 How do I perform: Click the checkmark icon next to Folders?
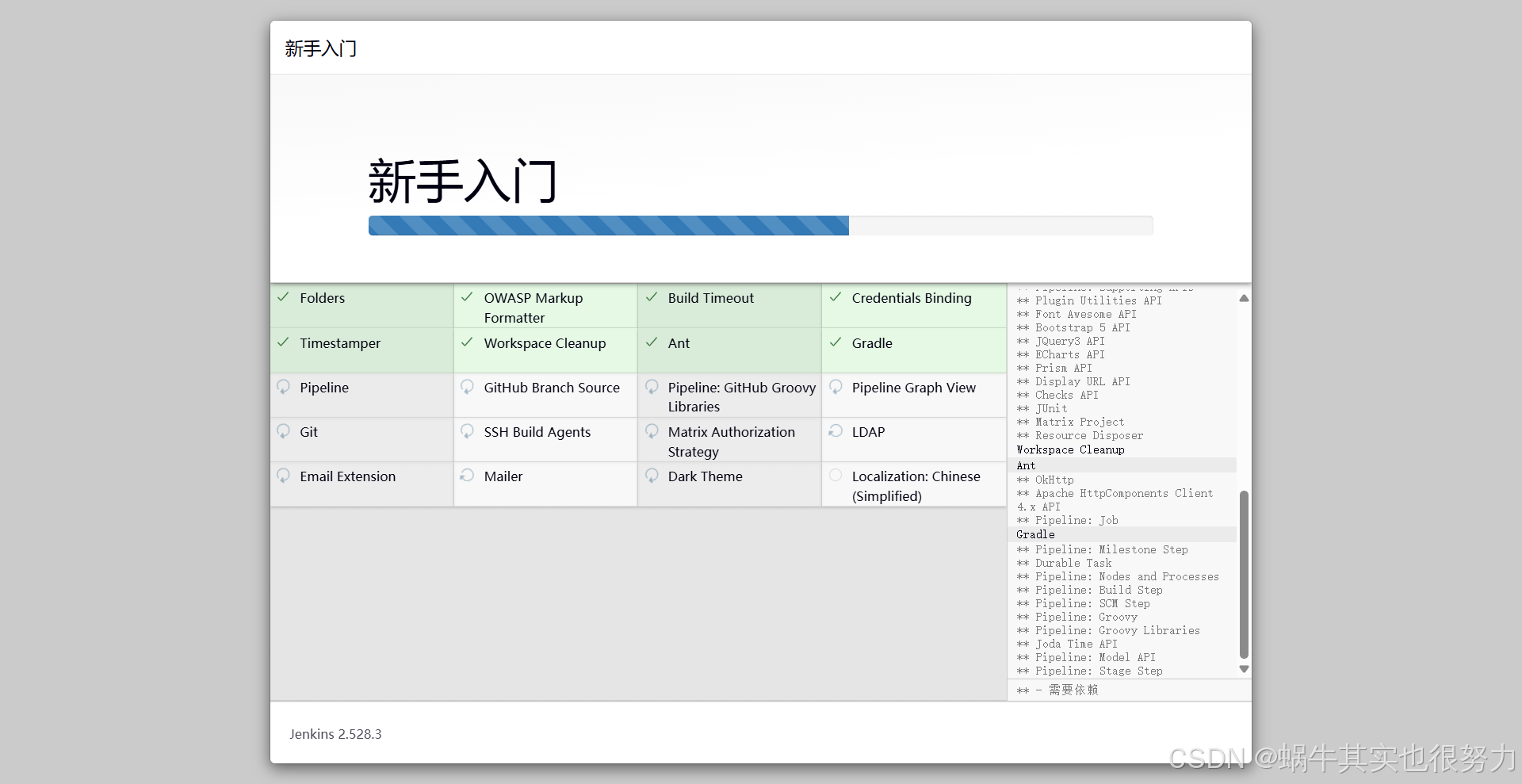[283, 297]
